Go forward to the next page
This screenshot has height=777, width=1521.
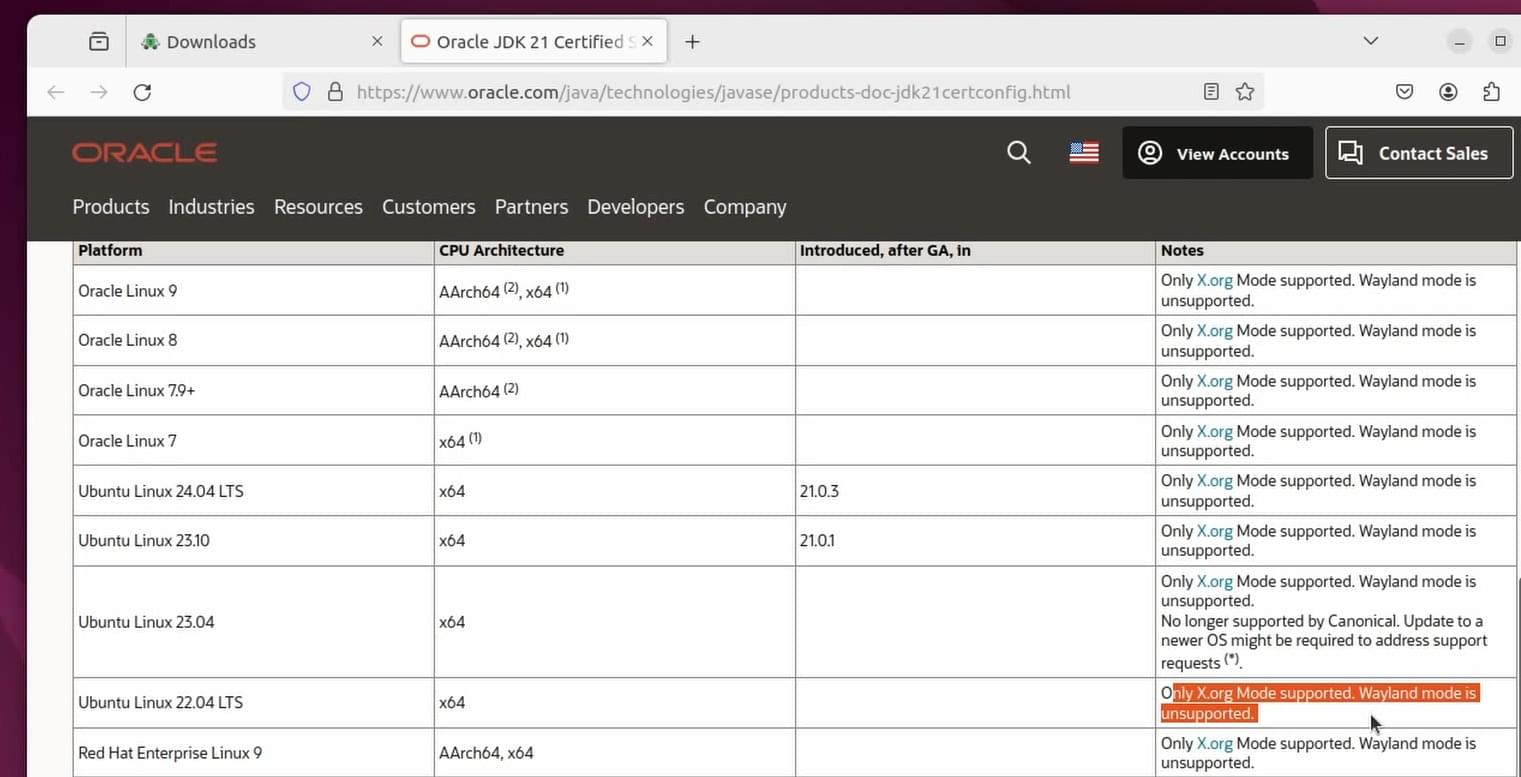(99, 92)
